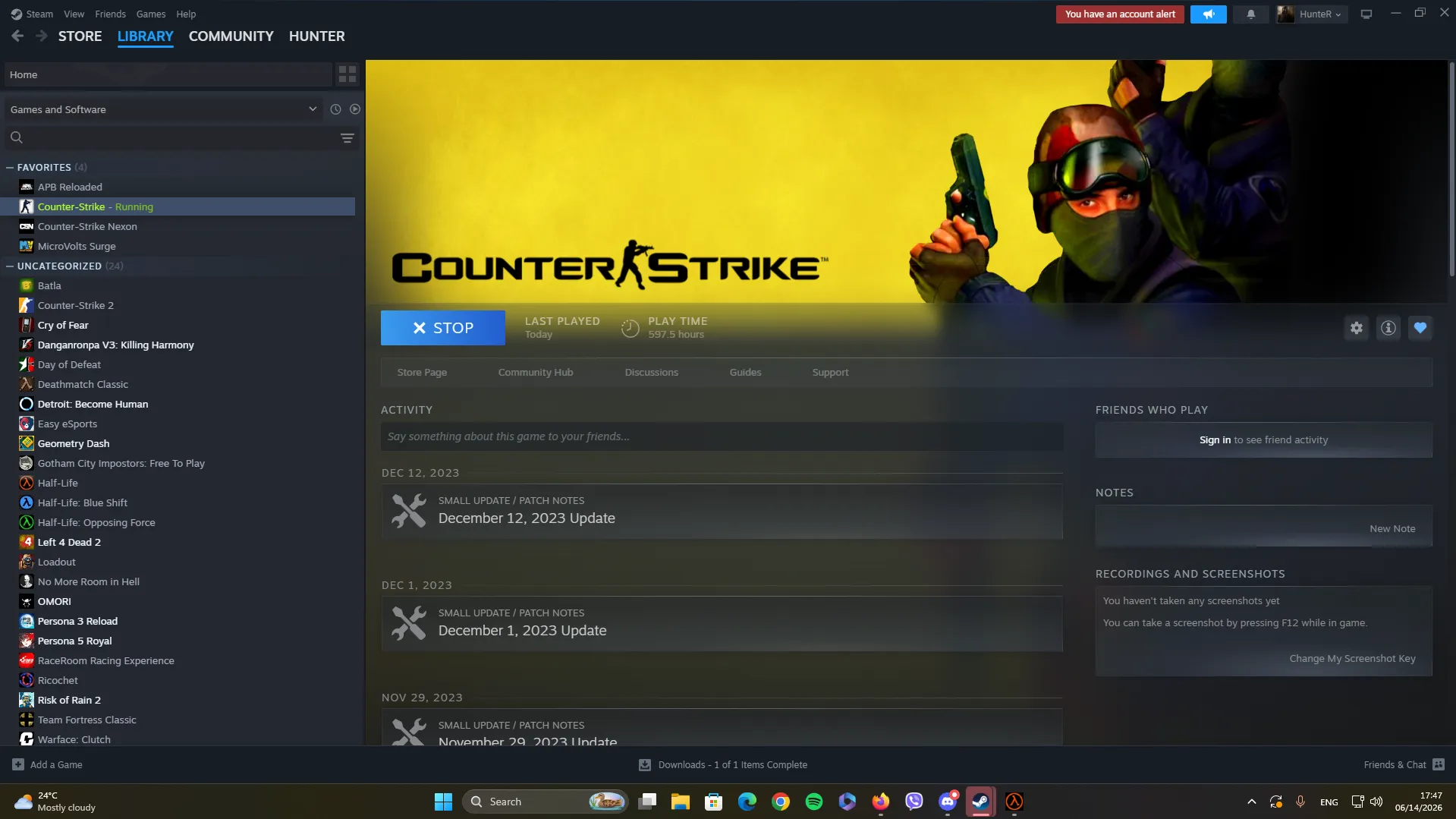Open Counter-Strike Store Page link
Viewport: 1456px width, 819px height.
pos(422,372)
